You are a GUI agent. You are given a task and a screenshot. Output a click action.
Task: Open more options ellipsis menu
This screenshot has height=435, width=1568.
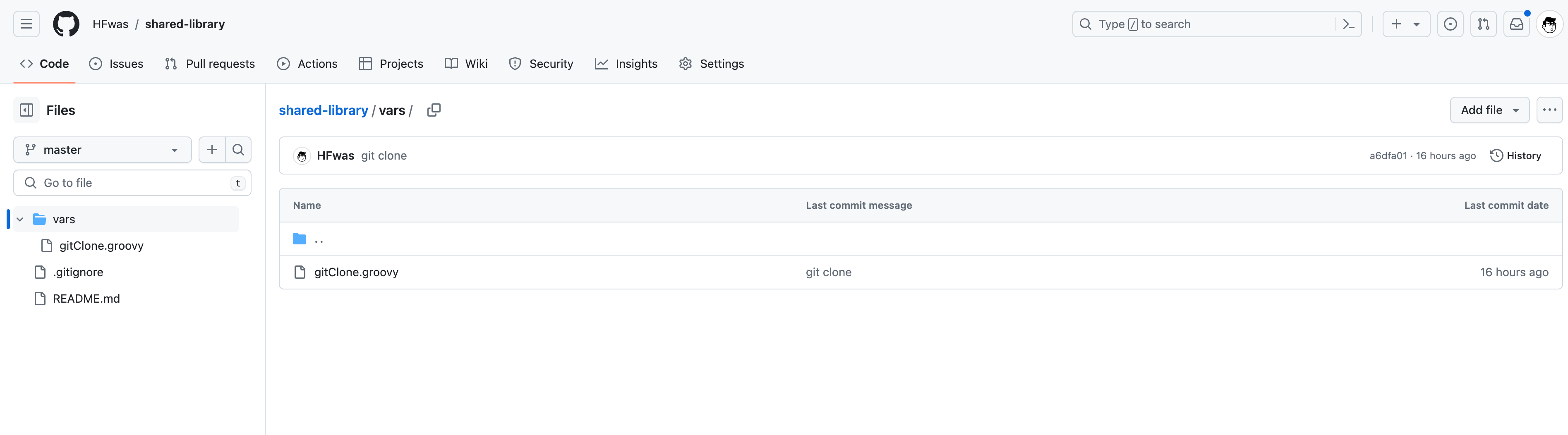click(1549, 110)
